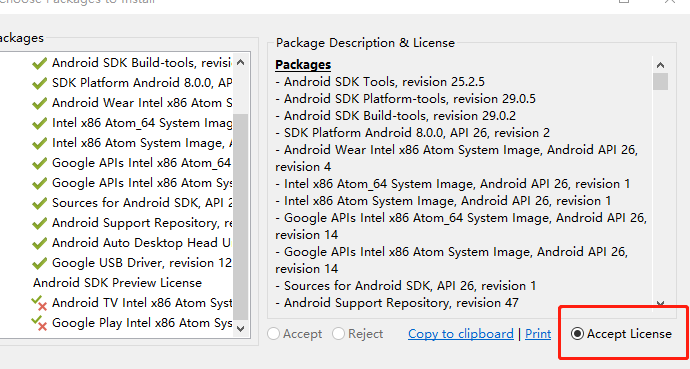Click the Print link
The image size is (690, 369).
538,334
